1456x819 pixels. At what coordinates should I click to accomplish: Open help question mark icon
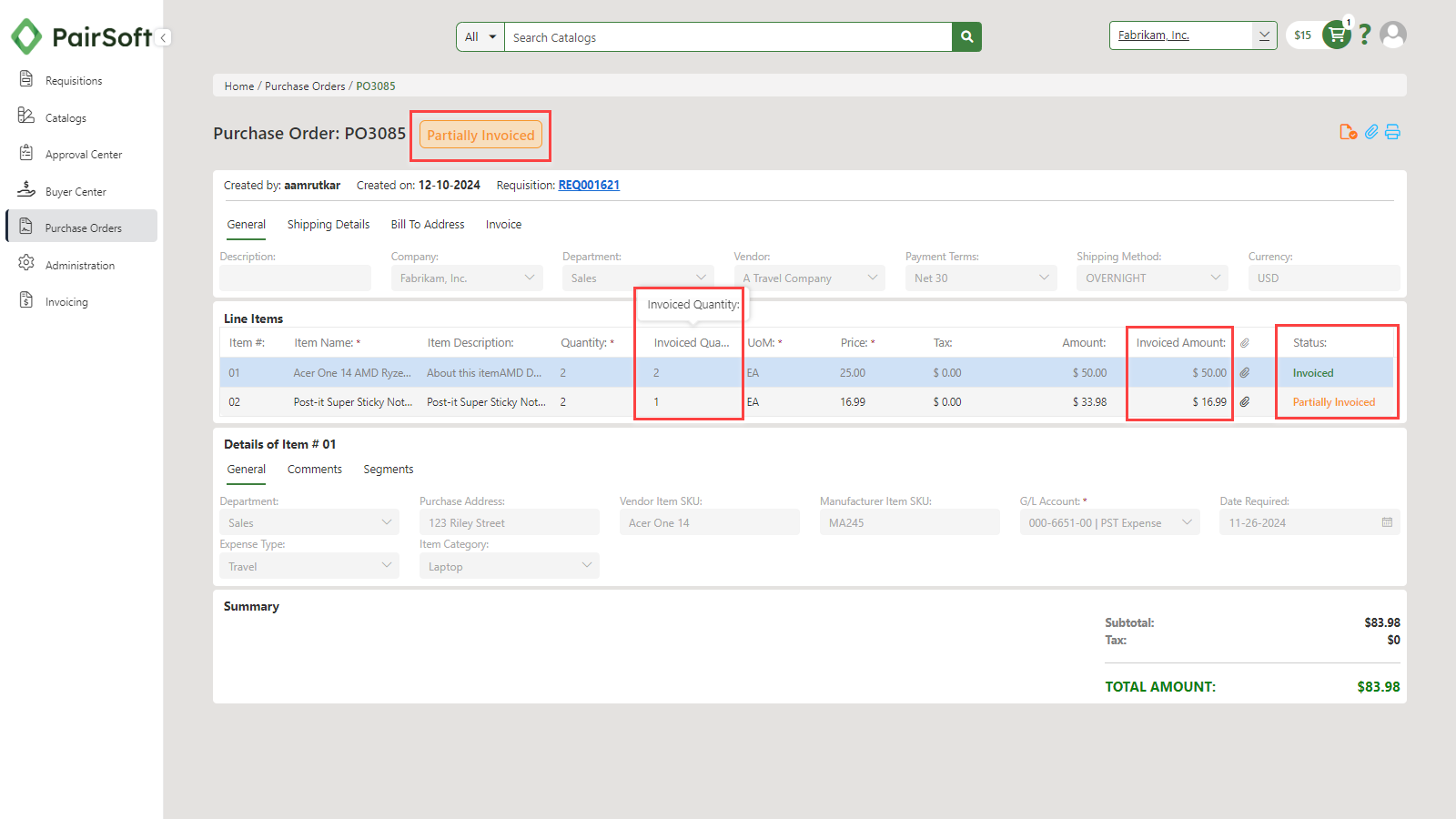point(1364,35)
